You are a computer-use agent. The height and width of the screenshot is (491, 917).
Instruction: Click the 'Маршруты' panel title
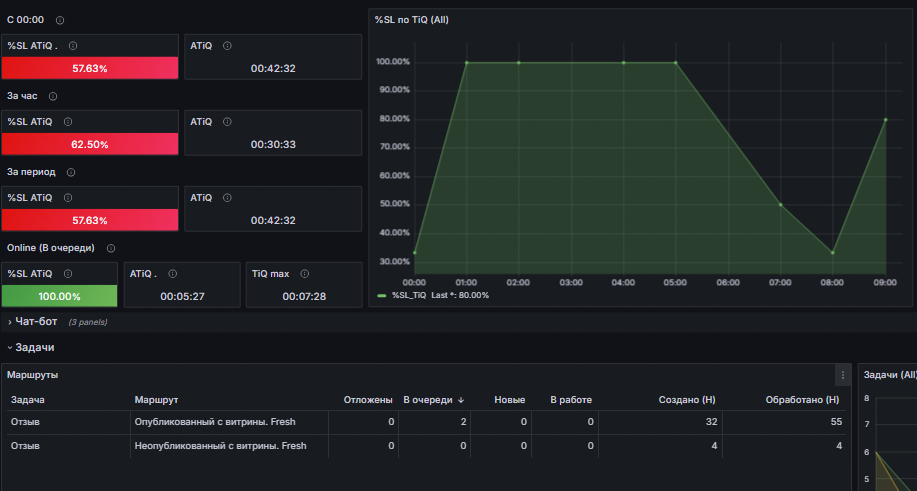pos(32,375)
